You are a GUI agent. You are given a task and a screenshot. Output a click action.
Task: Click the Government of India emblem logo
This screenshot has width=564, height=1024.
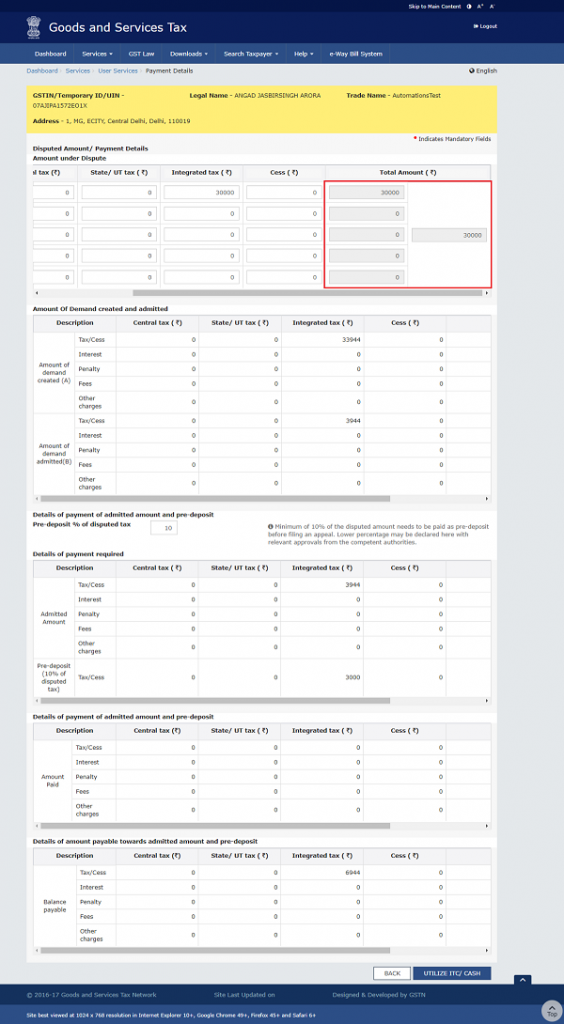click(33, 27)
